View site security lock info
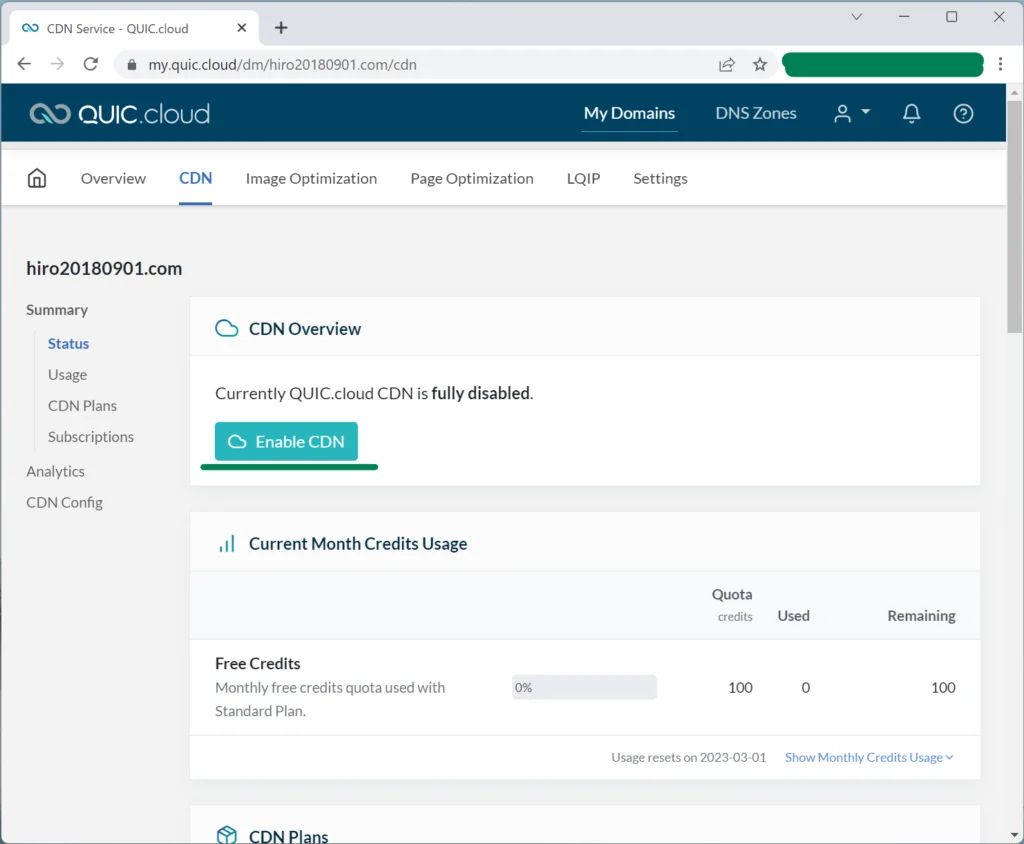This screenshot has width=1024, height=844. [x=131, y=65]
